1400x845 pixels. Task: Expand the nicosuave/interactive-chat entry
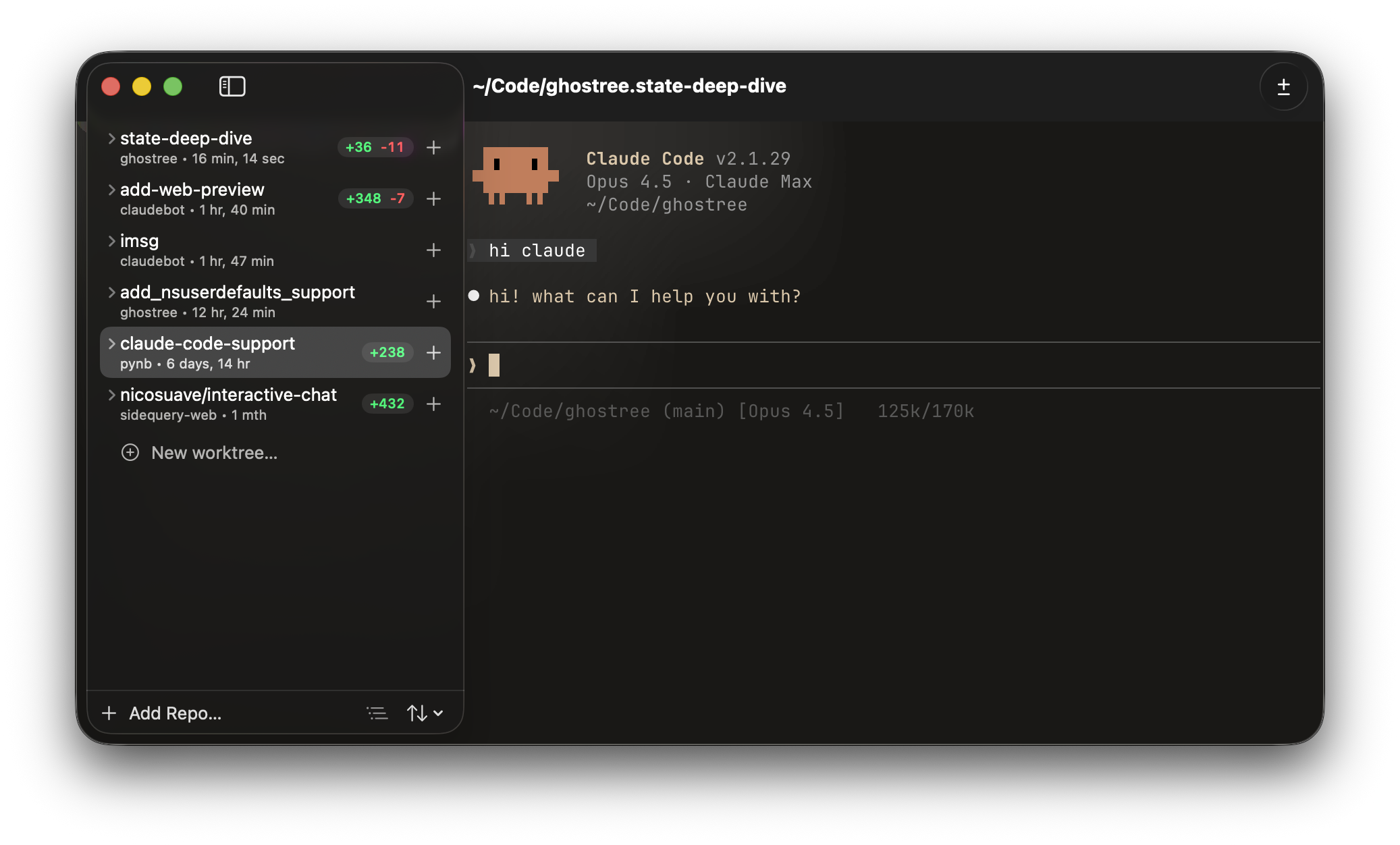[111, 395]
